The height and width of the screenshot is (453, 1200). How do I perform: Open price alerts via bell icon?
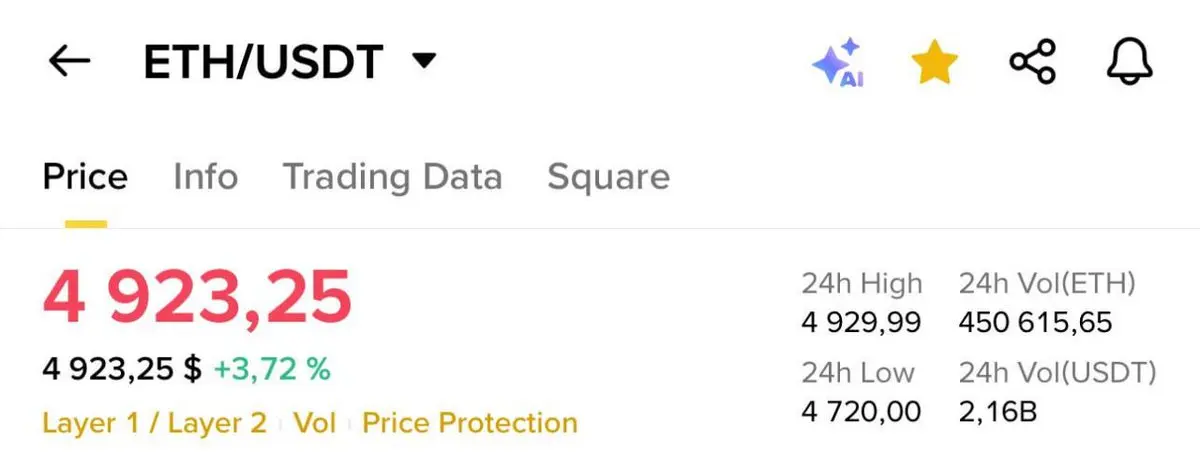(1130, 62)
